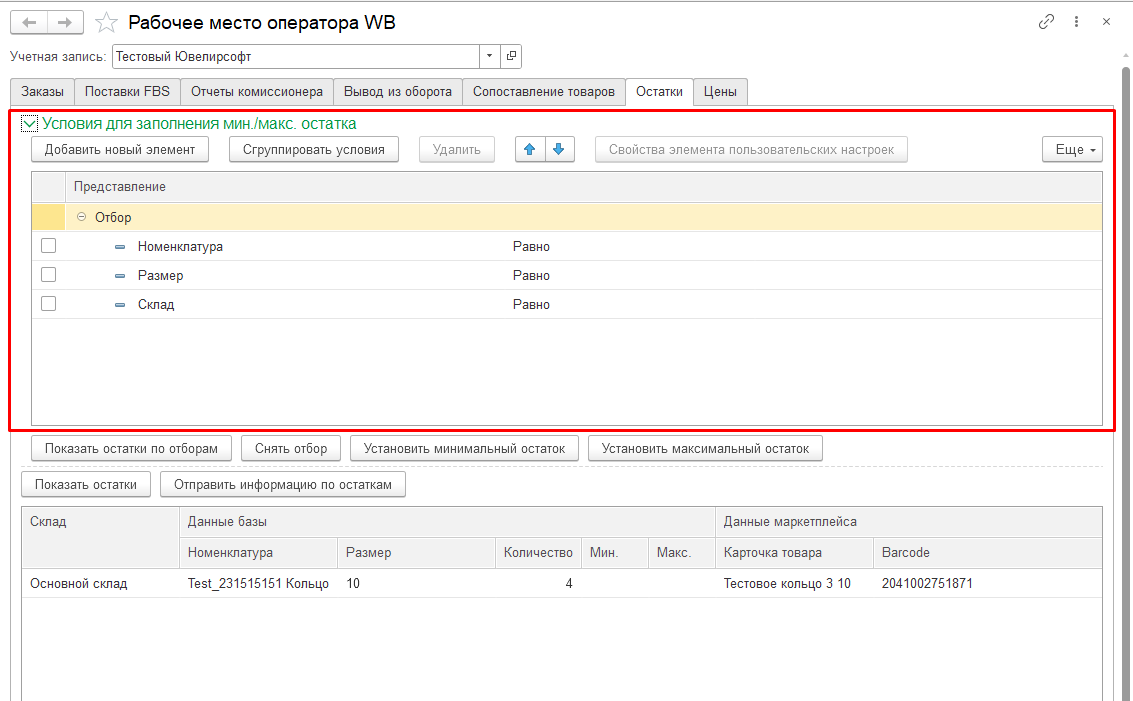Move condition down with blue down arrow
1133x701 pixels.
click(559, 150)
